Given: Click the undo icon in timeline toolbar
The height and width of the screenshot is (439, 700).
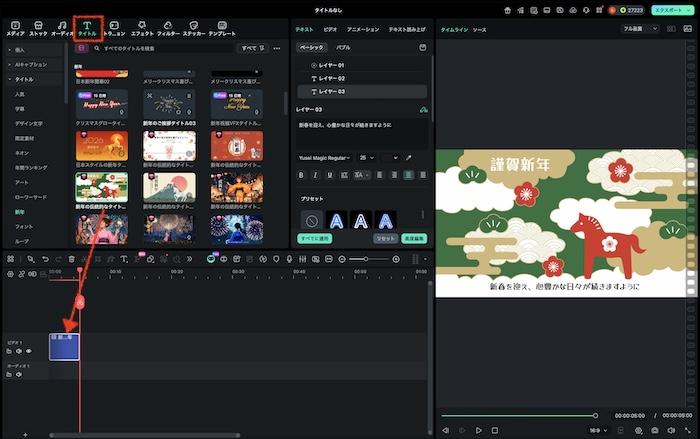Looking at the screenshot, I should (x=45, y=259).
